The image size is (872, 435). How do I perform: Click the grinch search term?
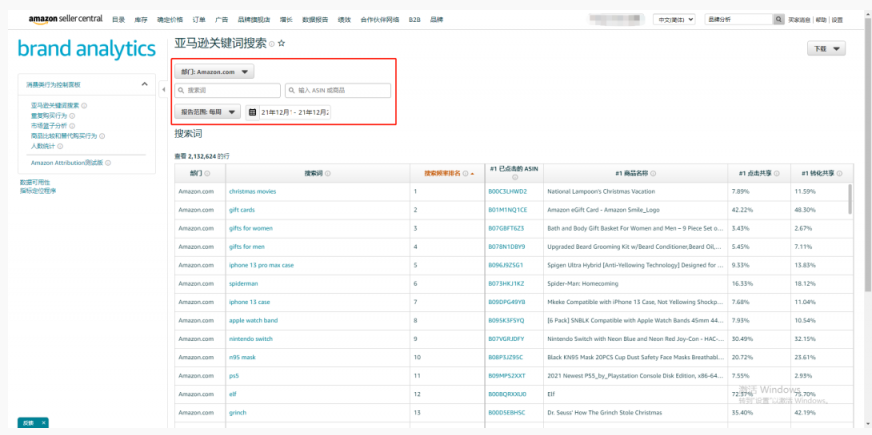[237, 413]
